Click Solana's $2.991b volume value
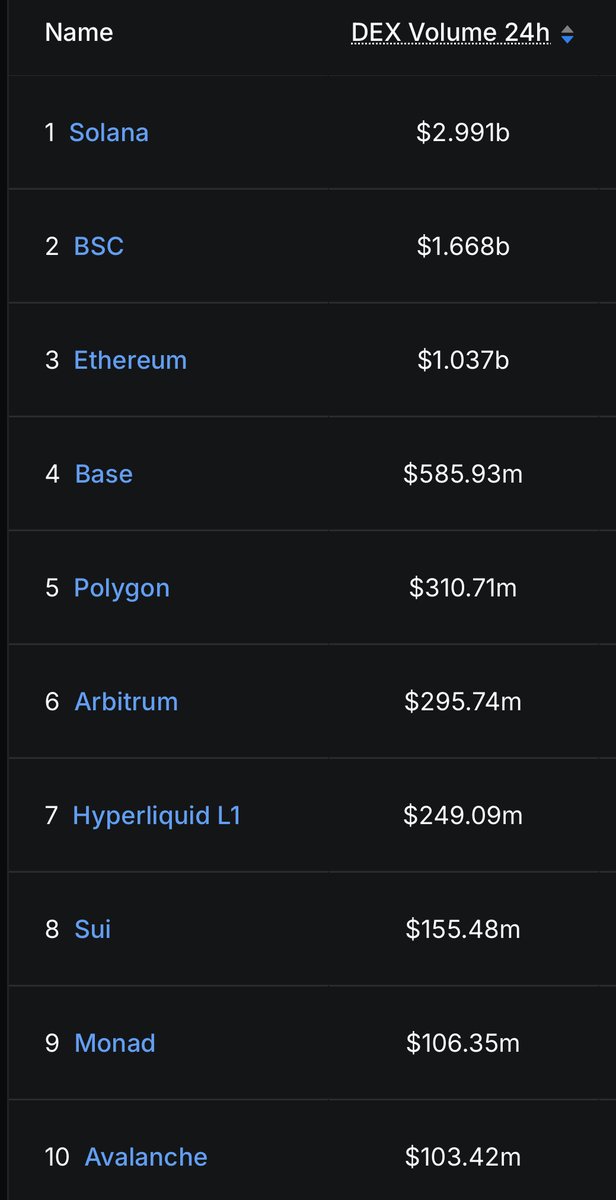Screen dimensions: 616x1200 tap(463, 132)
